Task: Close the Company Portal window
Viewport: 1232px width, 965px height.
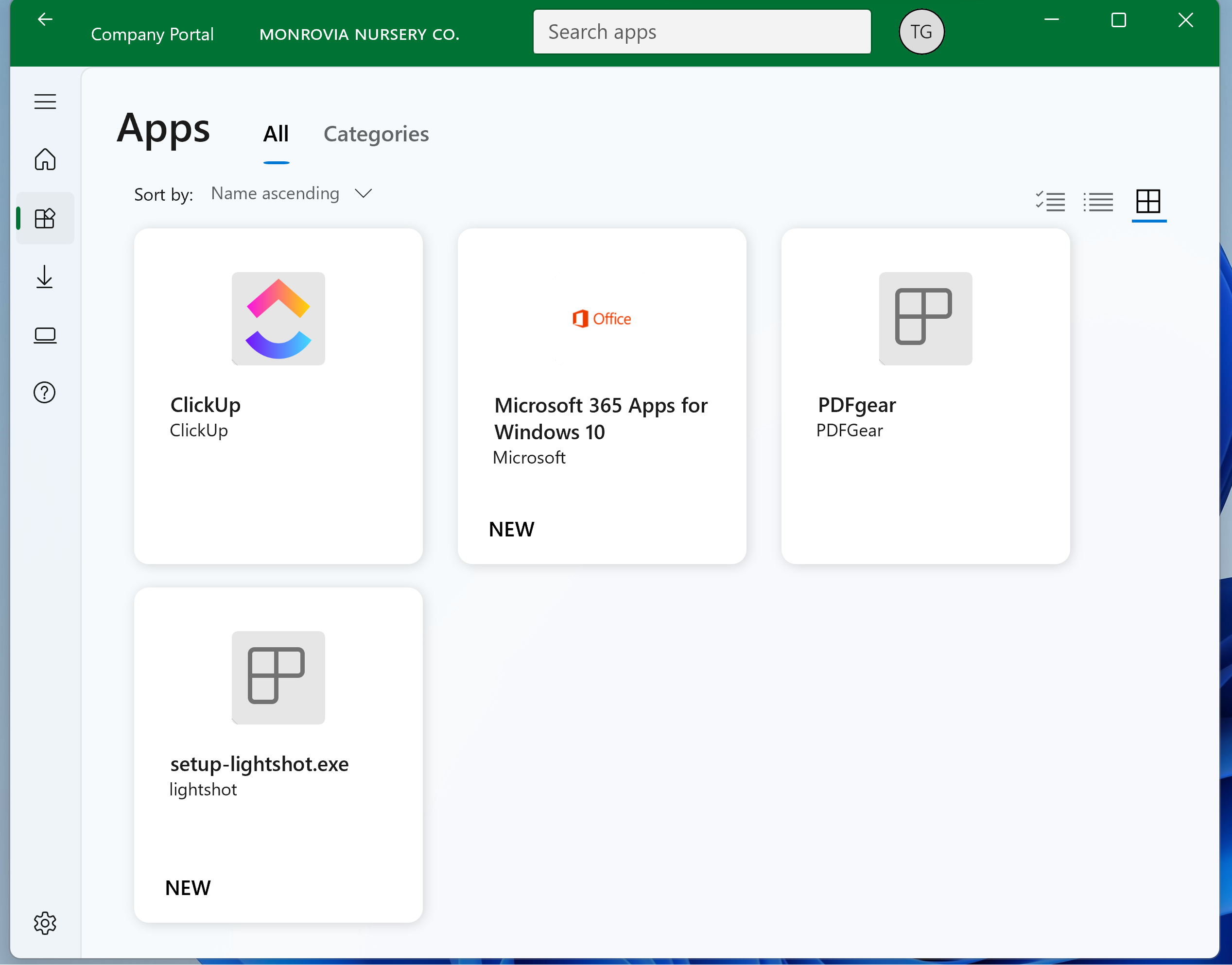Action: [1186, 20]
